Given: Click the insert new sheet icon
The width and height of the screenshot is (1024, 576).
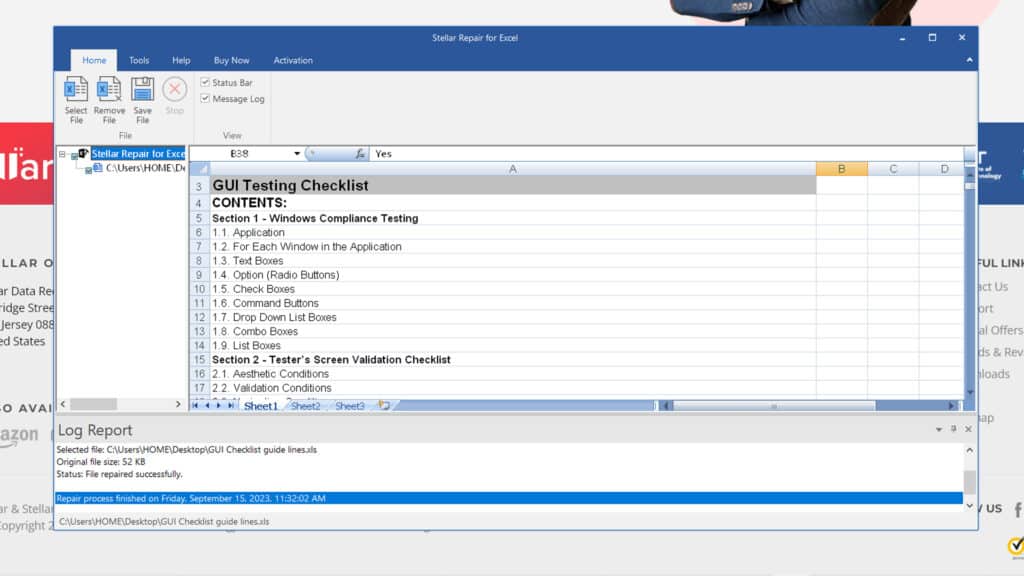Looking at the screenshot, I should (384, 406).
